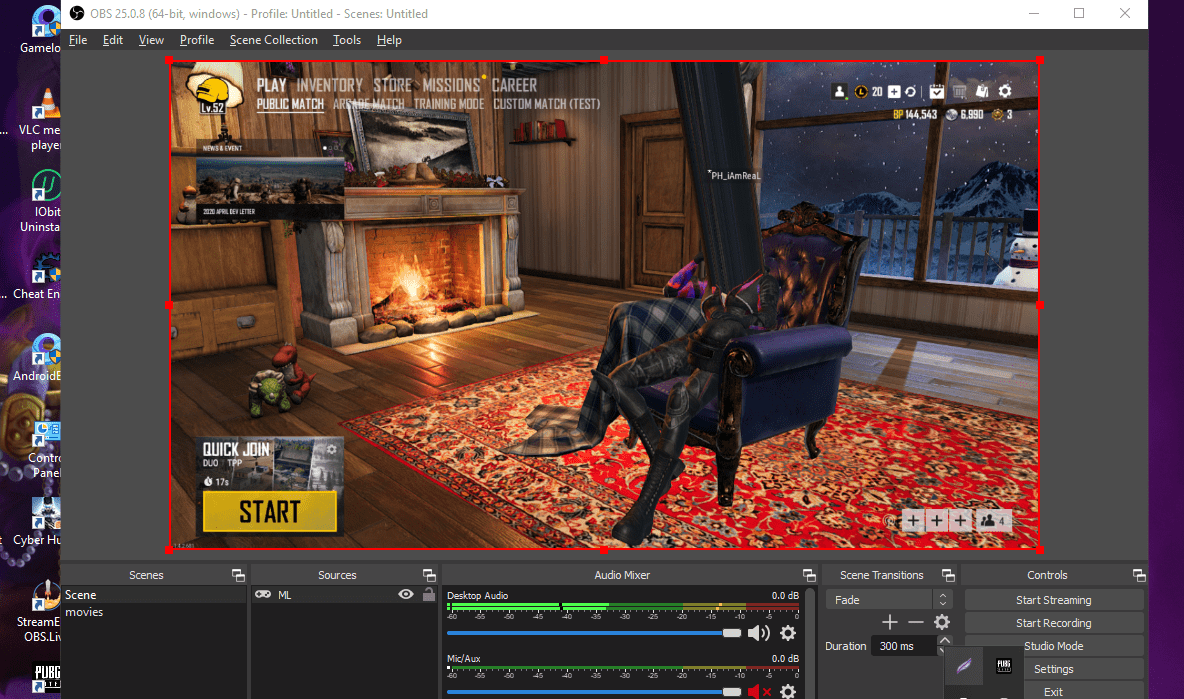Click the friends profile icon in preview
The height and width of the screenshot is (699, 1184).
[x=839, y=91]
